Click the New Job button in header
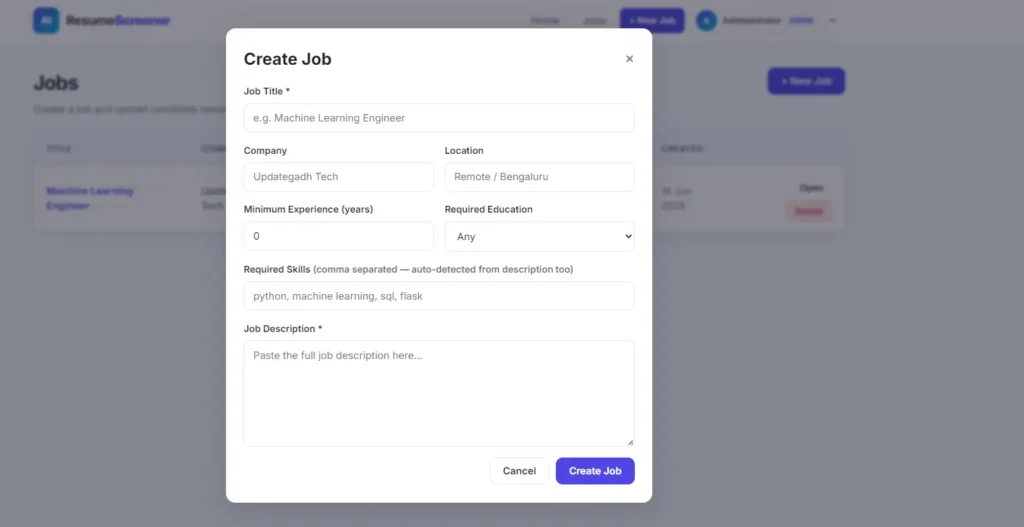 [652, 21]
